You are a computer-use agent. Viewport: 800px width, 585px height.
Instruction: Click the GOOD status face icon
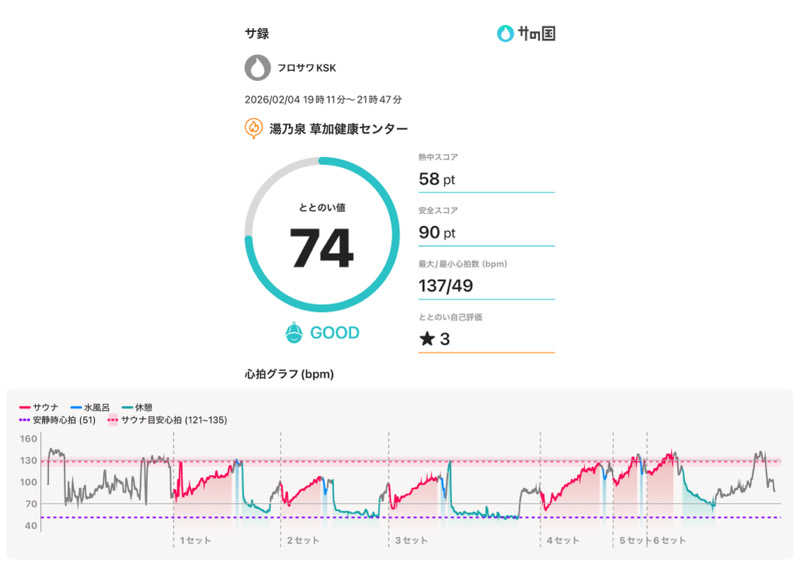pyautogui.click(x=294, y=333)
